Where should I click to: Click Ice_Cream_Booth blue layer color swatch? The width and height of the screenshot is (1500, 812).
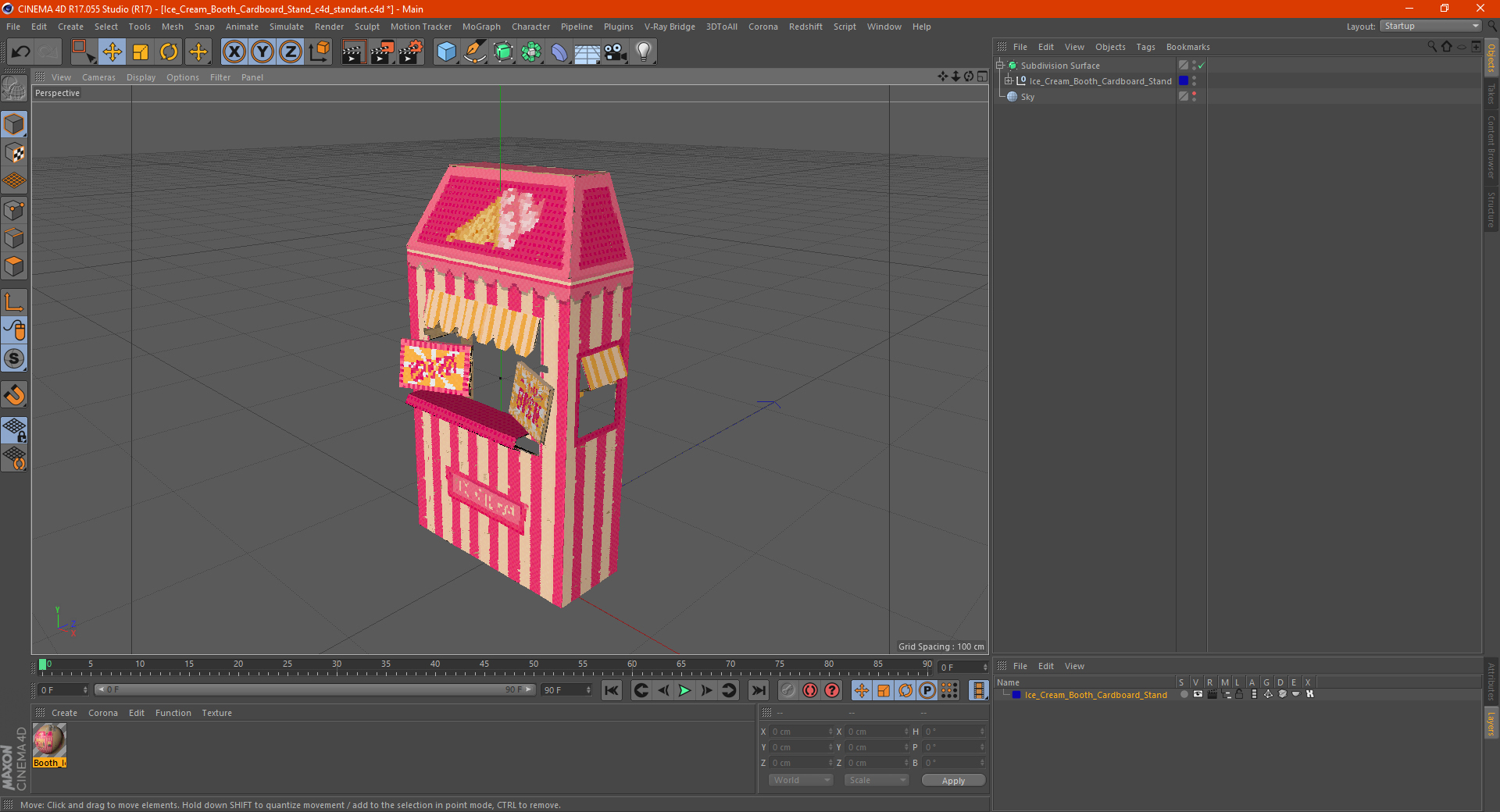point(1184,81)
